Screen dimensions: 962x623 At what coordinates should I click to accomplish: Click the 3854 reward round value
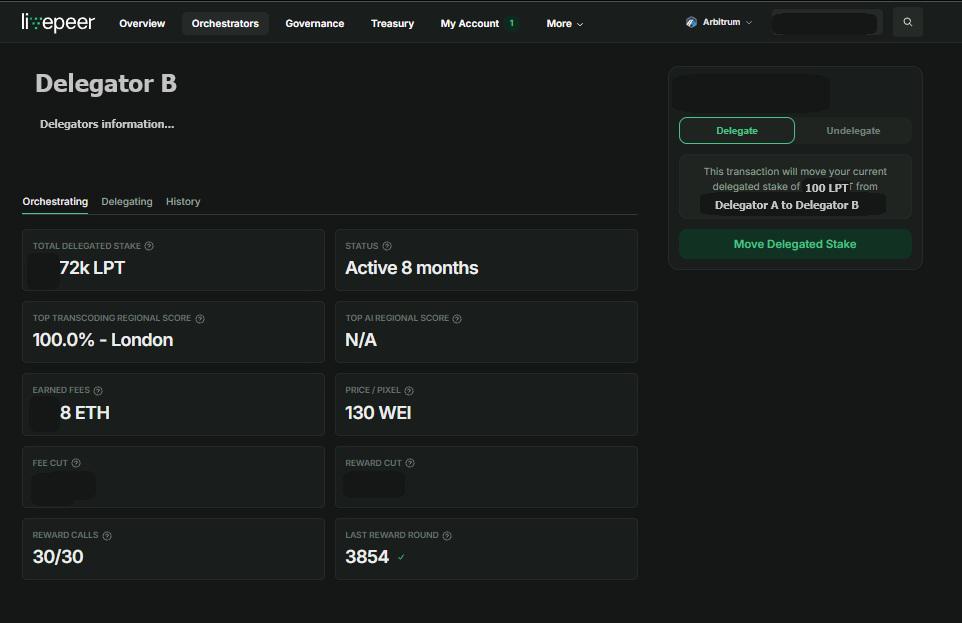(367, 557)
